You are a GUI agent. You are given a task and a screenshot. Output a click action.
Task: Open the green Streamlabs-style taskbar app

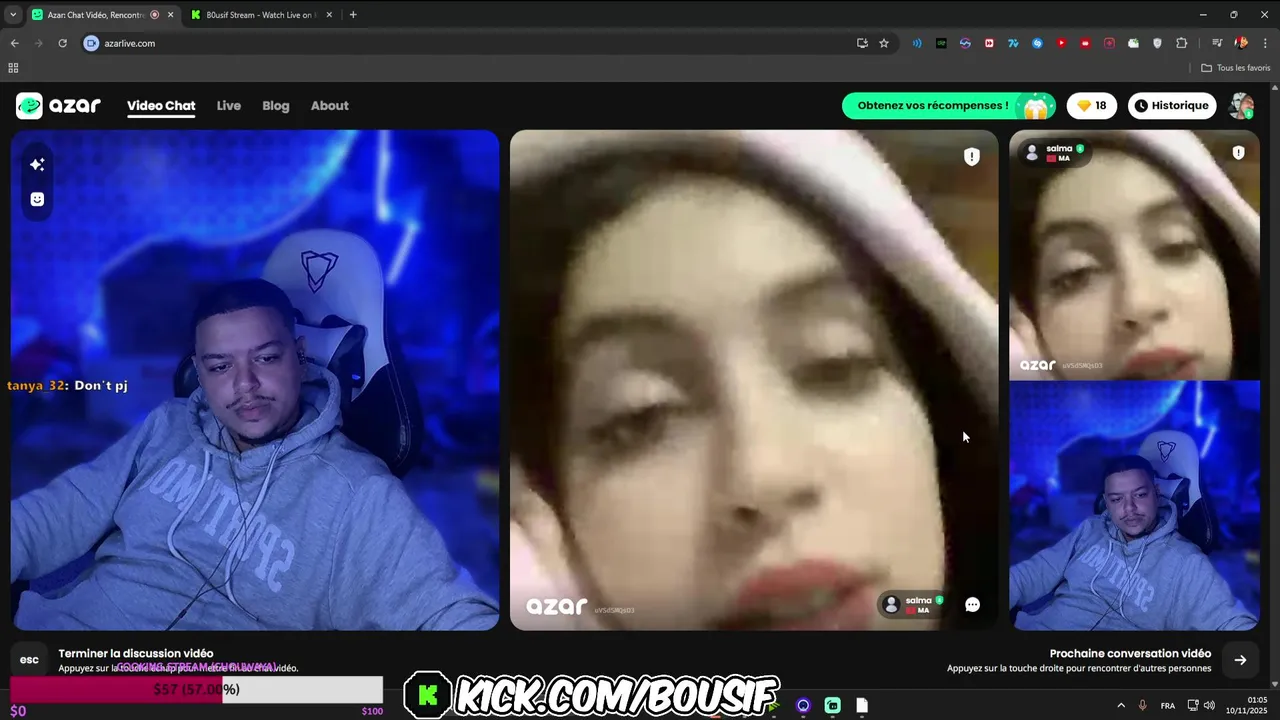coord(832,706)
